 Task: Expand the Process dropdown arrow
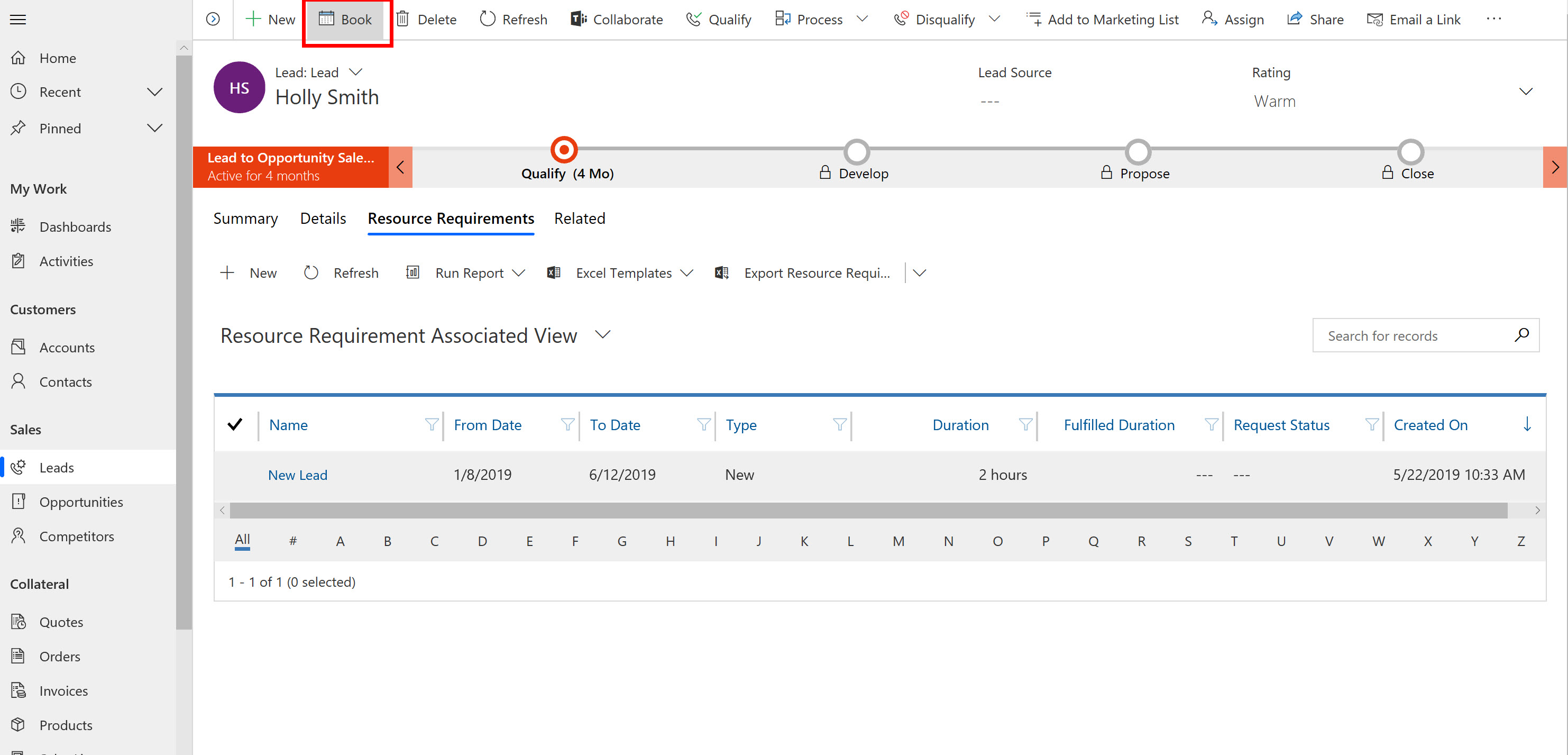tap(862, 19)
